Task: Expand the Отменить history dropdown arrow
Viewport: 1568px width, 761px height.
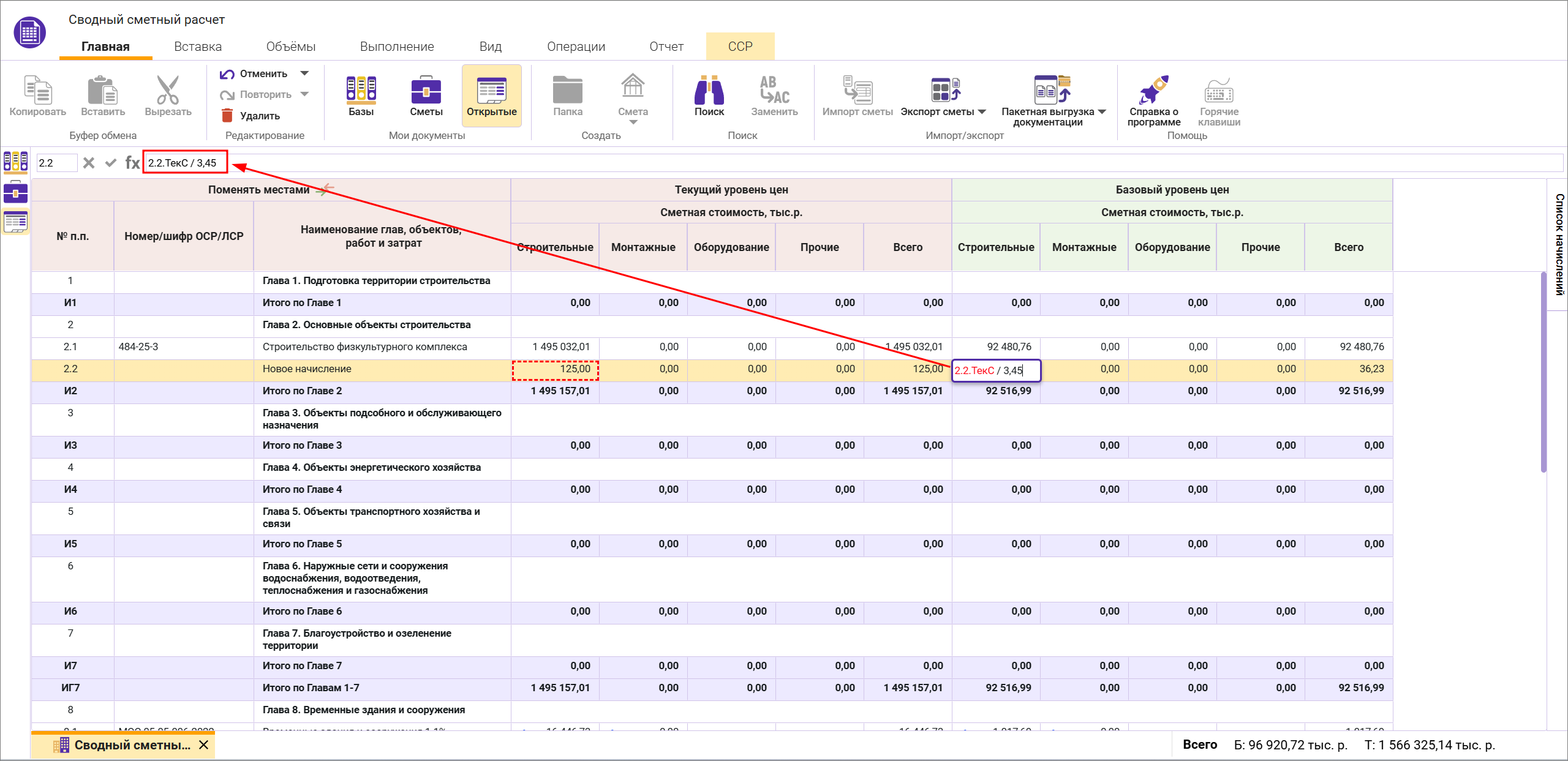Action: click(304, 73)
